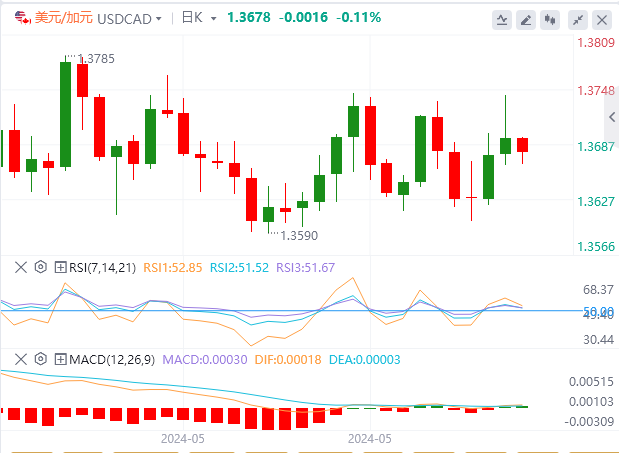The image size is (619, 453).
Task: Click the green candle at the 1.3590 low
Action: (268, 214)
